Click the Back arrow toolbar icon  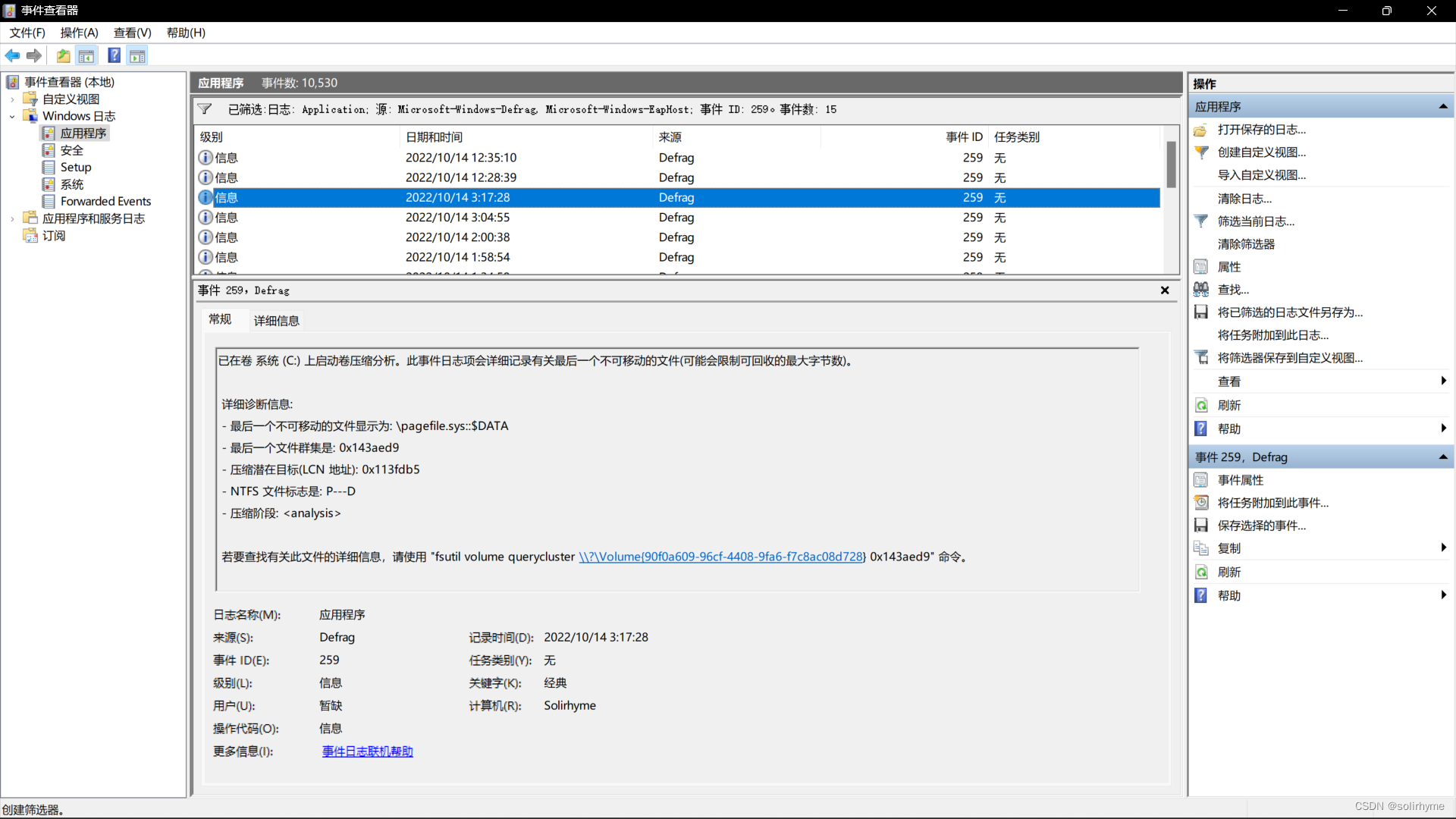click(12, 55)
